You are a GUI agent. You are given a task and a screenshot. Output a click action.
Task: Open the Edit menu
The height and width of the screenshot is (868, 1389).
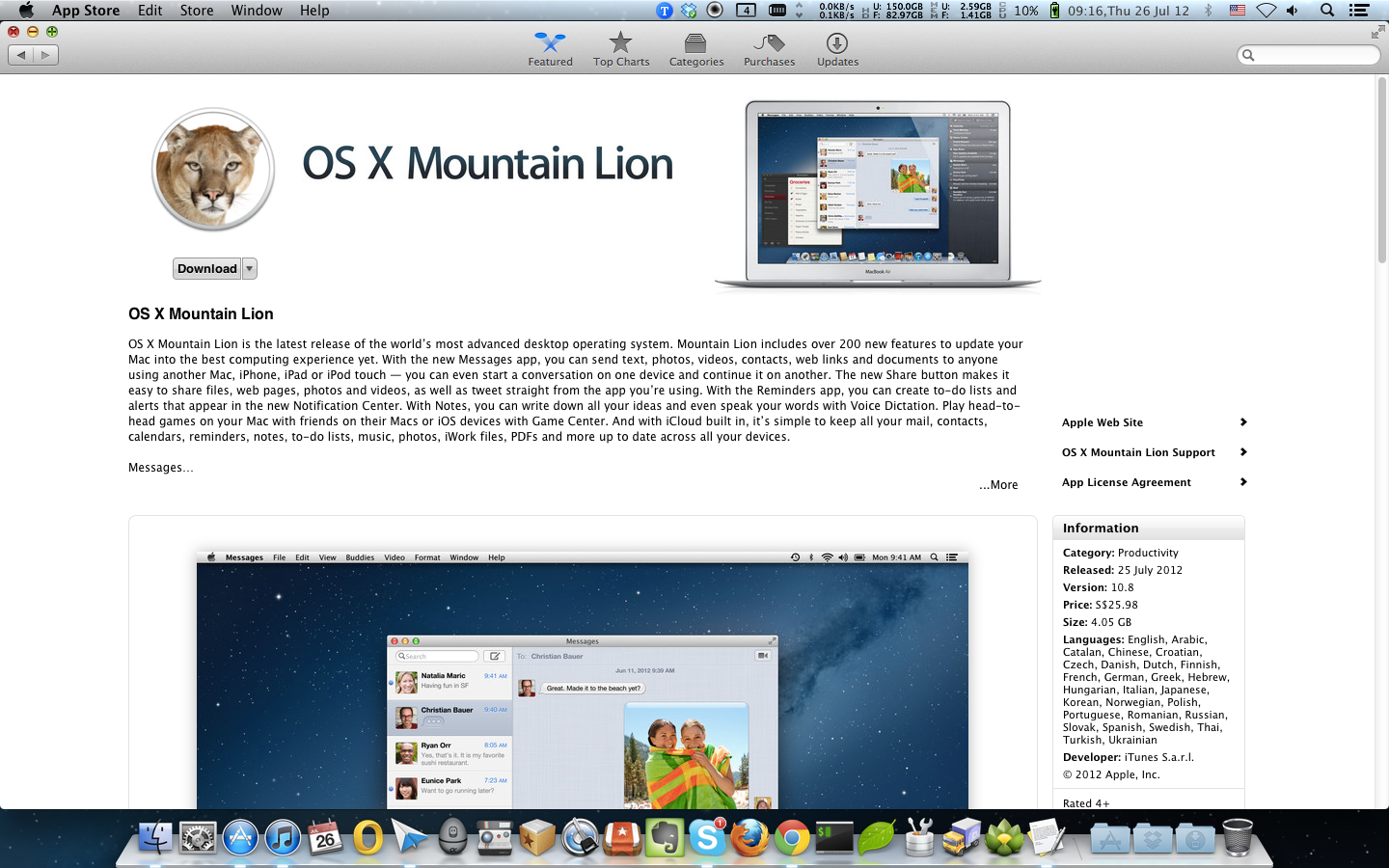pos(150,10)
